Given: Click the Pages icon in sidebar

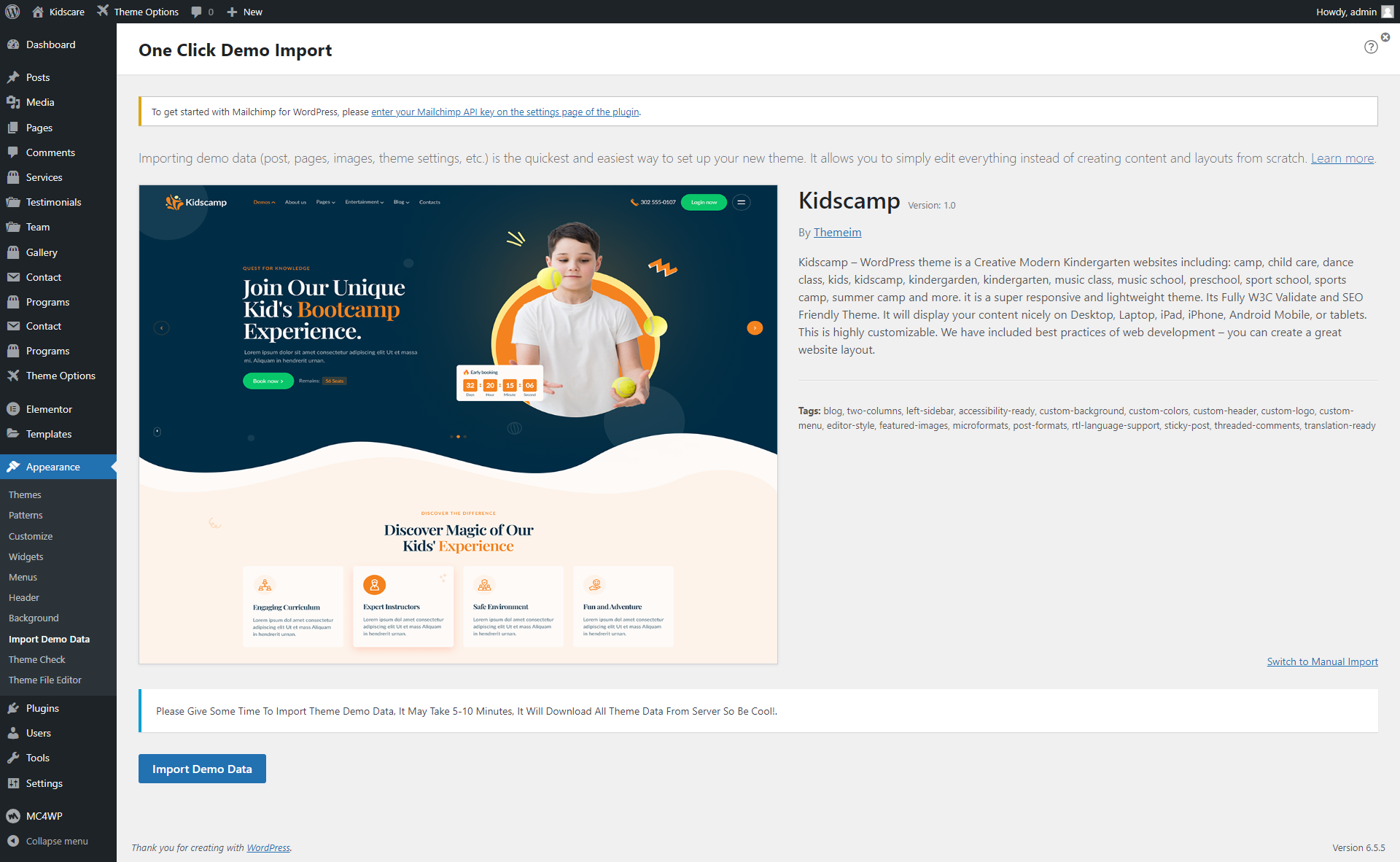Looking at the screenshot, I should pos(13,128).
